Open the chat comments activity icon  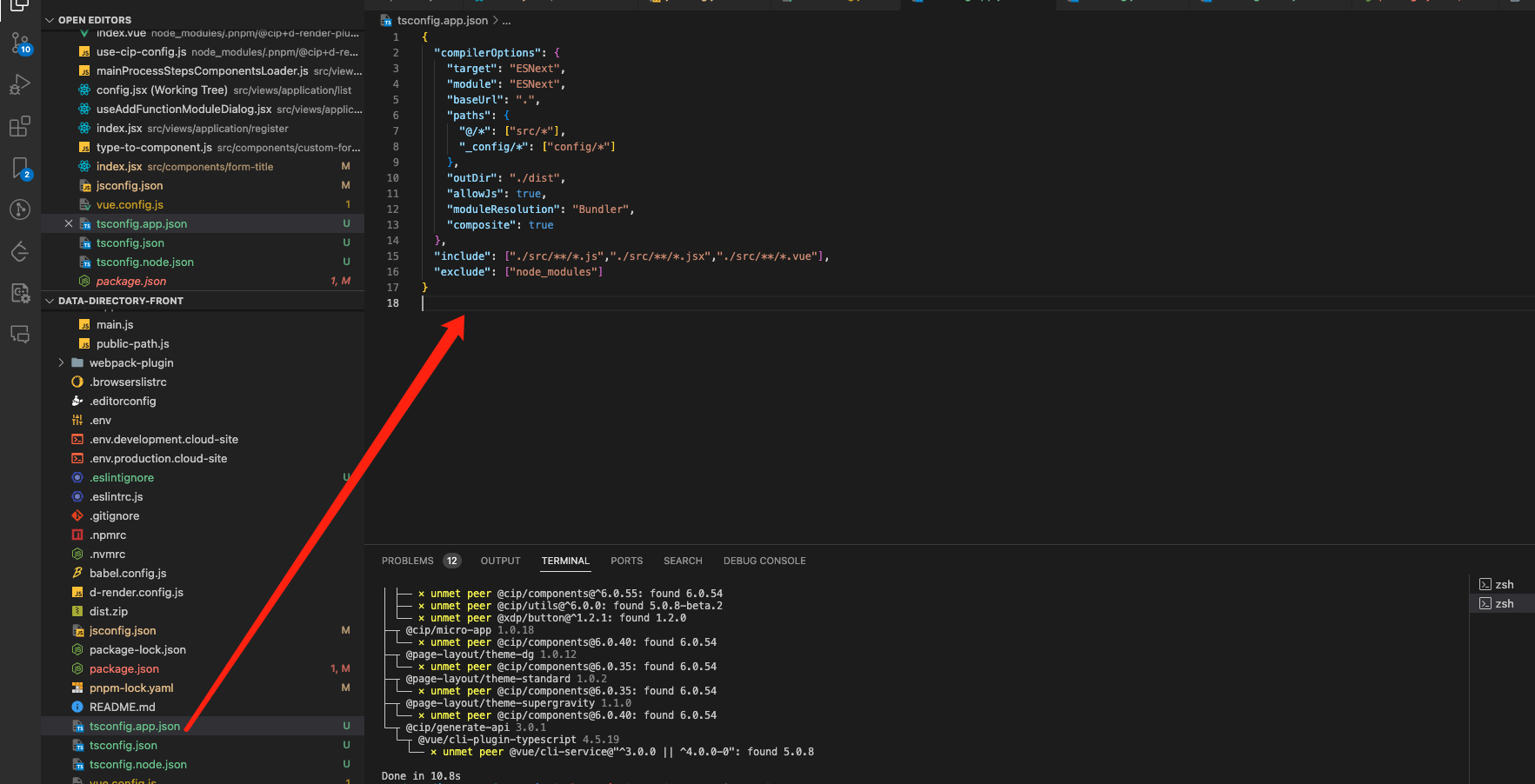[19, 334]
